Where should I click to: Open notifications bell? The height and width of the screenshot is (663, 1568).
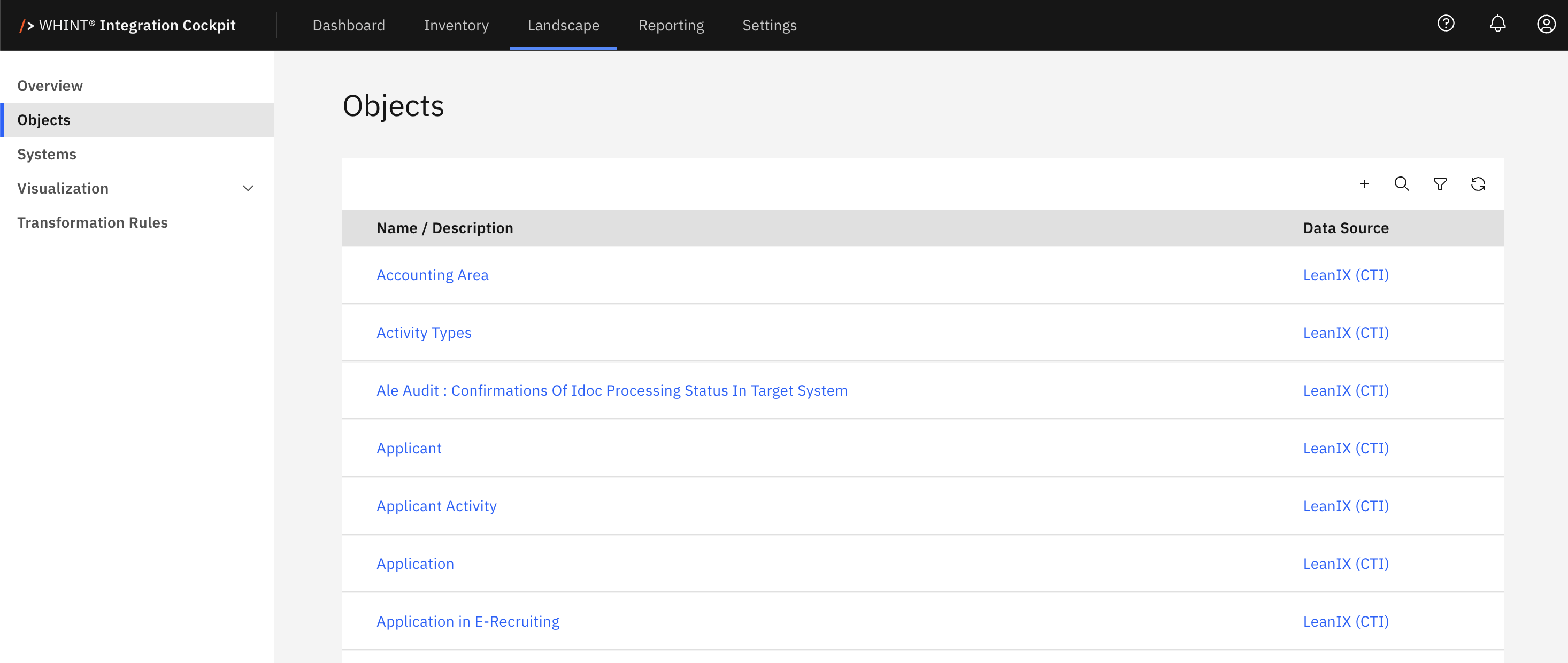tap(1497, 24)
